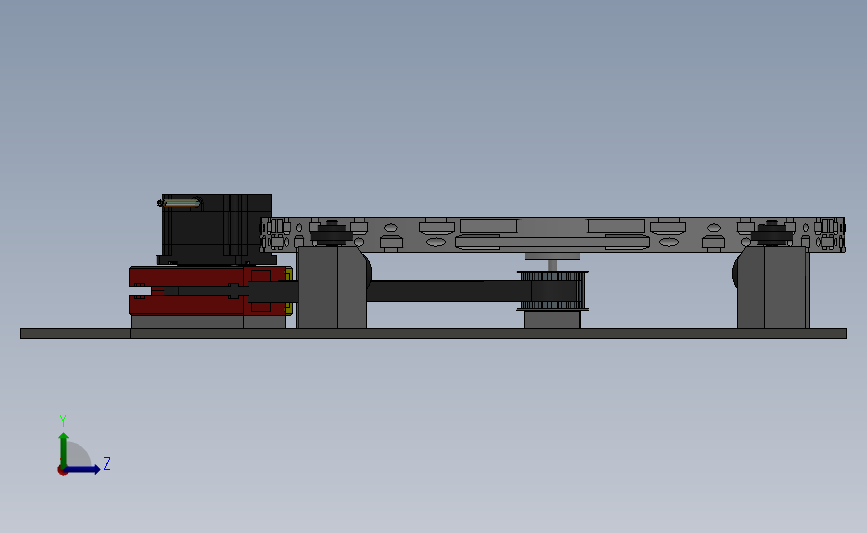Select the red motor mount bracket

[x=210, y=291]
